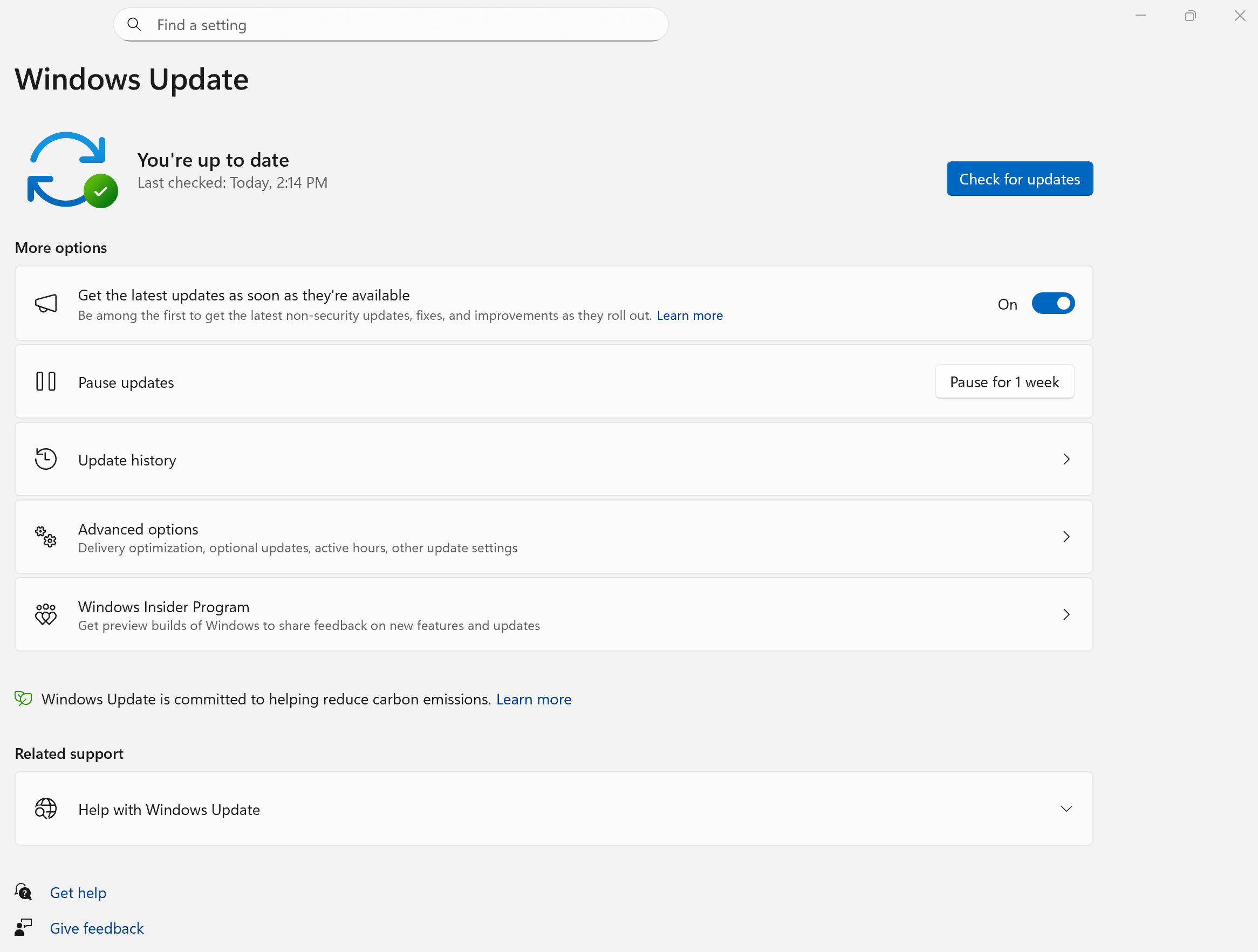This screenshot has height=952, width=1258.
Task: Click the megaphone icon for latest updates
Action: pyautogui.click(x=46, y=303)
